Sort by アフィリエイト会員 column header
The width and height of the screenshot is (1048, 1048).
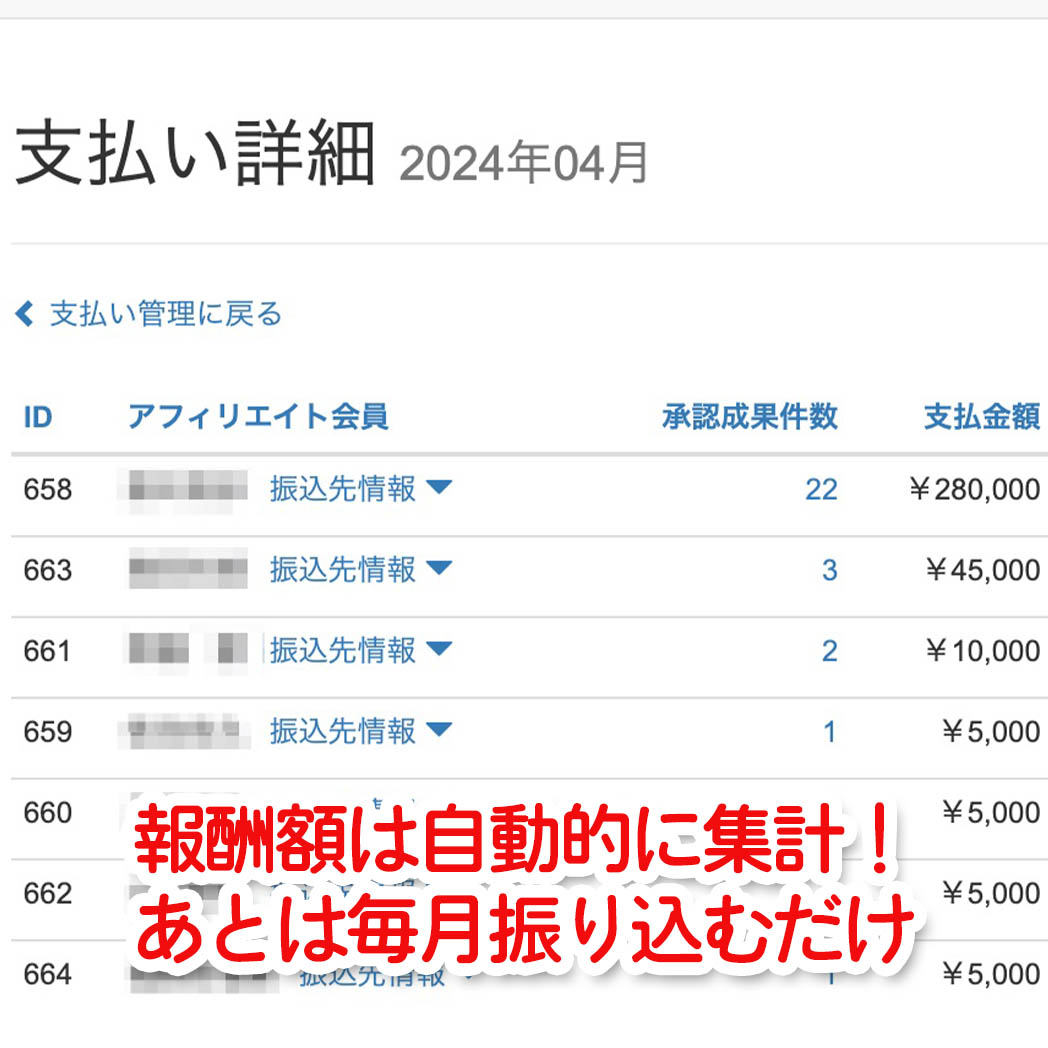click(258, 417)
